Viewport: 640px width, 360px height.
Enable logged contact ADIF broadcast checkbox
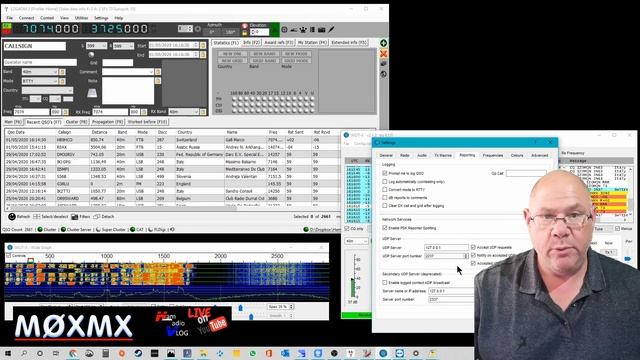pyautogui.click(x=385, y=282)
